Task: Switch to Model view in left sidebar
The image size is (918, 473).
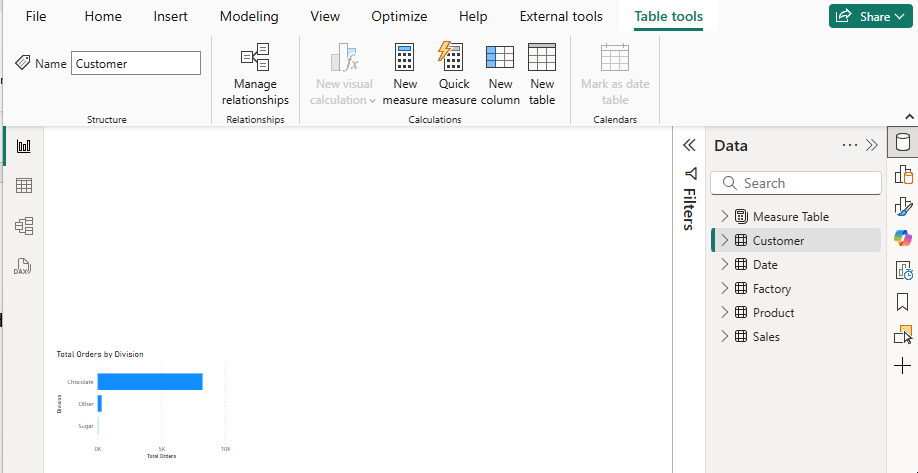Action: (23, 226)
